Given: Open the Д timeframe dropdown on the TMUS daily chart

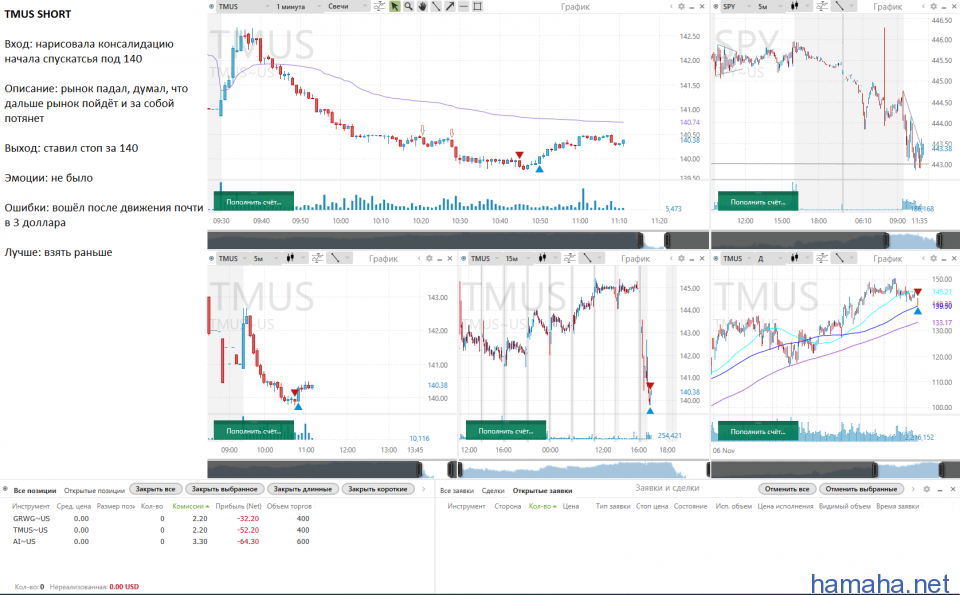Looking at the screenshot, I should (x=768, y=258).
